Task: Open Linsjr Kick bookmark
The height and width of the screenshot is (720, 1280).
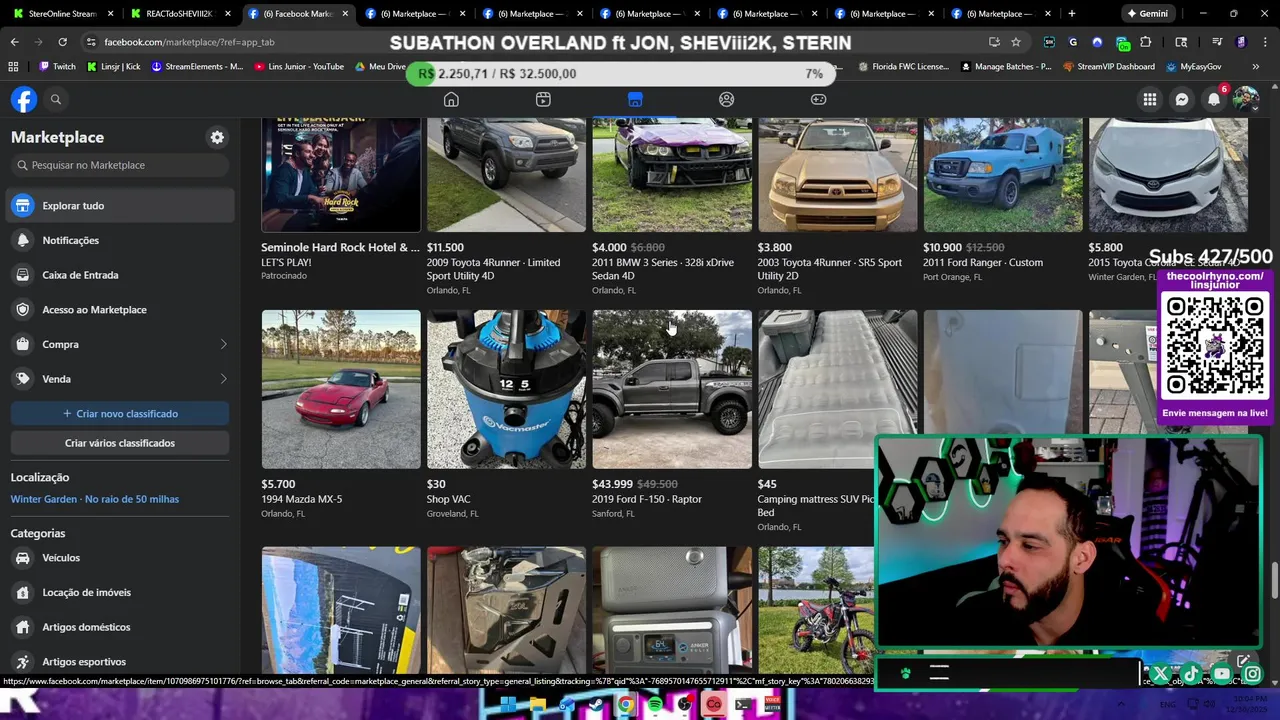Action: pyautogui.click(x=113, y=66)
